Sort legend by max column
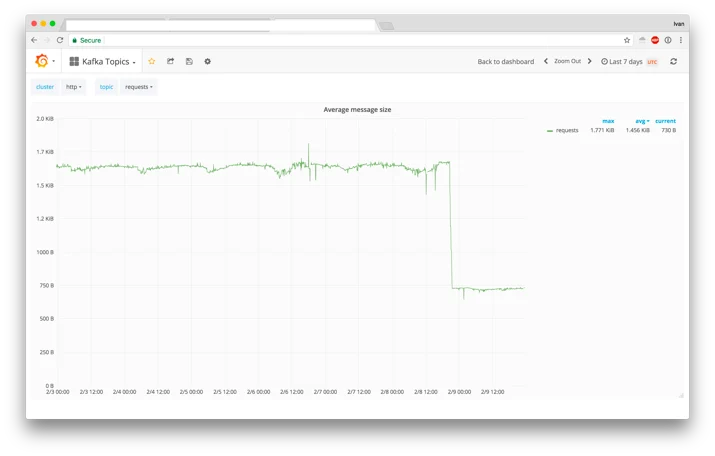This screenshot has width=715, height=456. pos(608,121)
